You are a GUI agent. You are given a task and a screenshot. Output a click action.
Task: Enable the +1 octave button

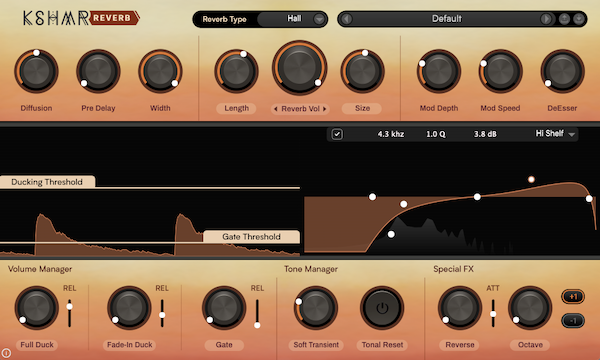click(x=573, y=296)
